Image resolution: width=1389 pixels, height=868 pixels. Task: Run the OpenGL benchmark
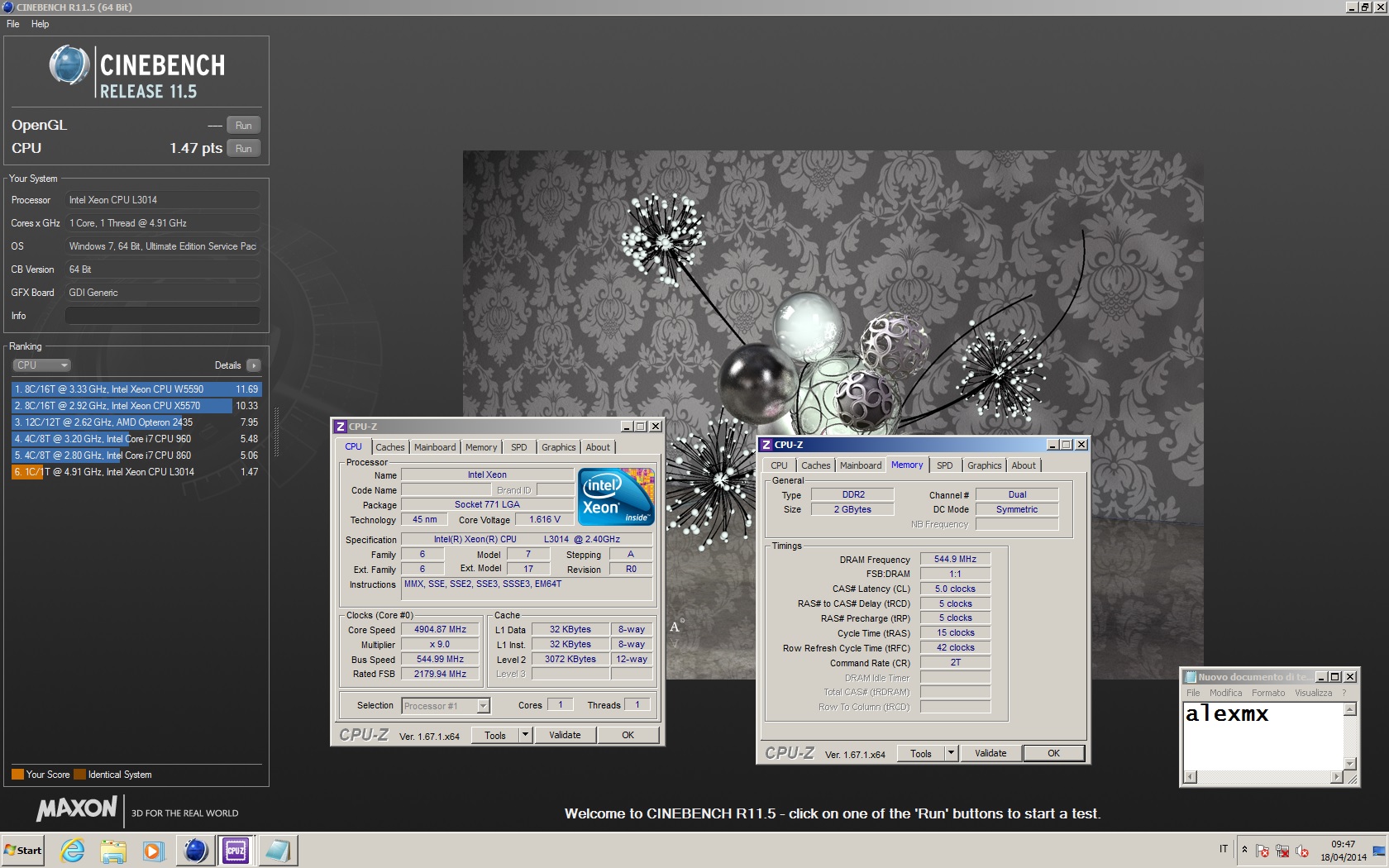[x=243, y=126]
